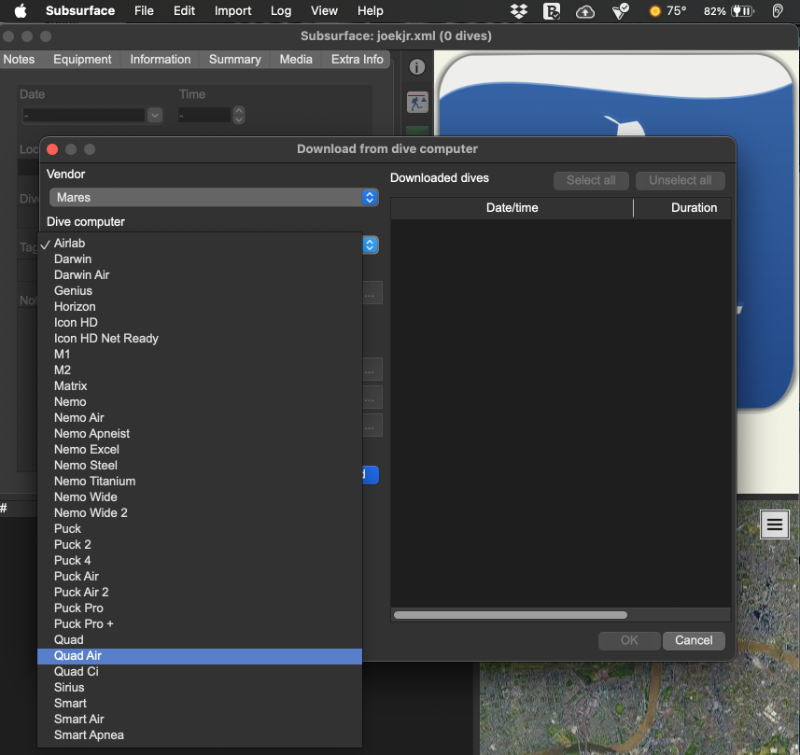Choose Nemo Excel option
The image size is (800, 755).
[199, 449]
